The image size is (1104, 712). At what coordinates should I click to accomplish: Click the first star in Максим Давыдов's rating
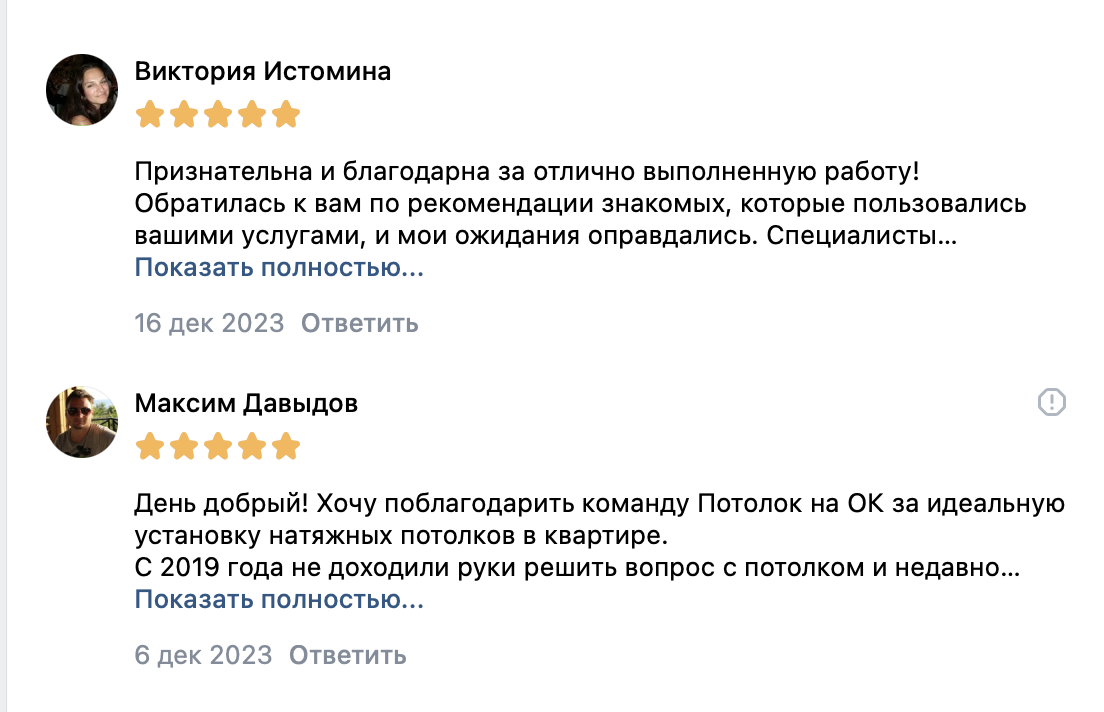(x=150, y=446)
